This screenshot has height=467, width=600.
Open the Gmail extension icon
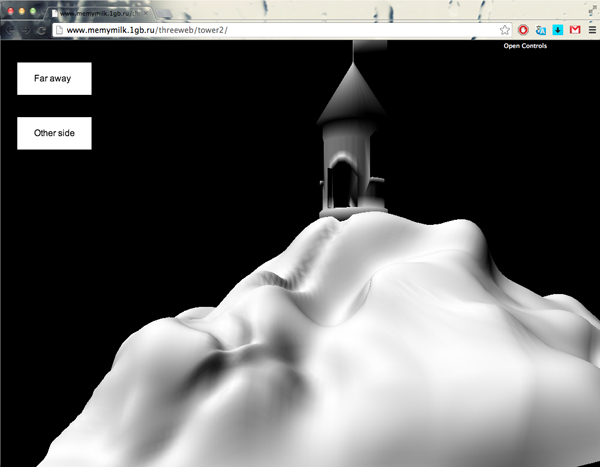tap(575, 30)
